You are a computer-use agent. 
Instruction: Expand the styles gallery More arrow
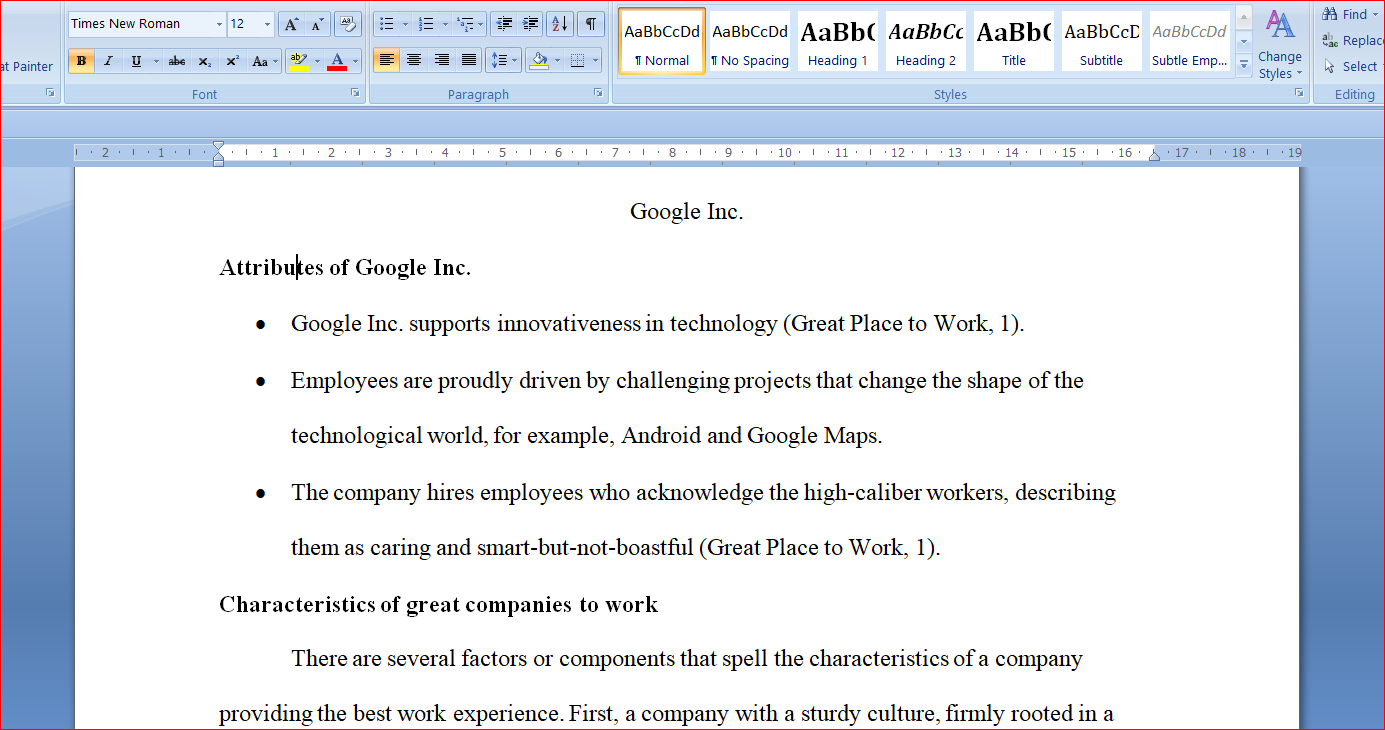(x=1244, y=66)
